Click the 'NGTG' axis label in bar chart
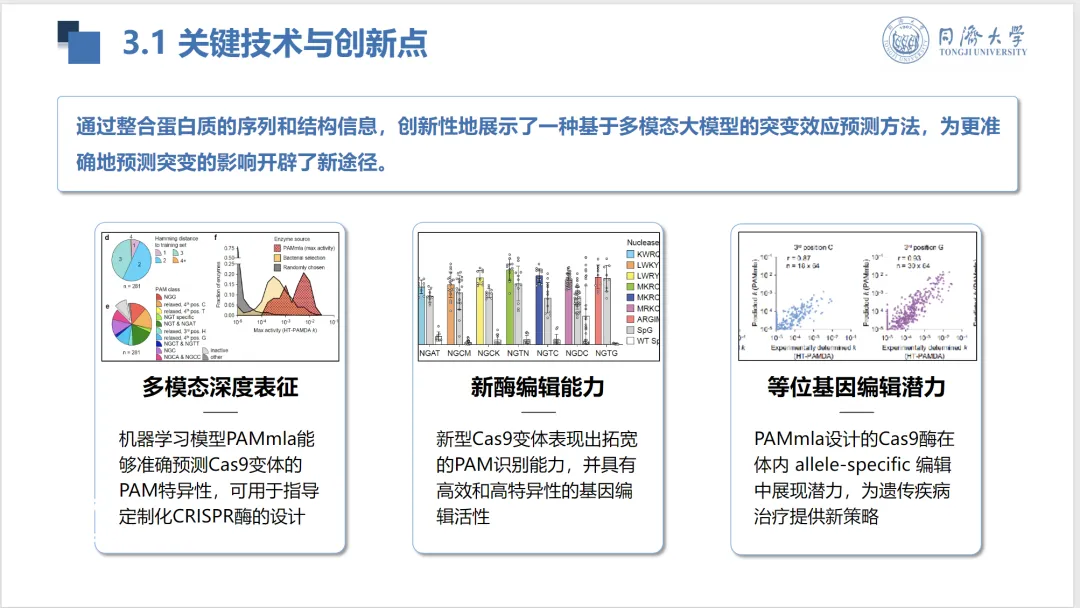The width and height of the screenshot is (1080, 608). pos(606,353)
